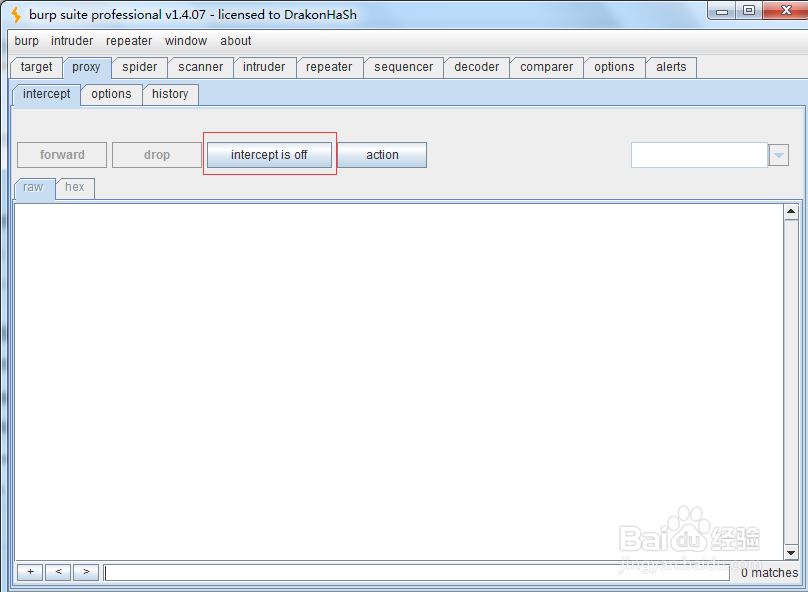
Task: Open the comparer tab
Action: tap(546, 67)
